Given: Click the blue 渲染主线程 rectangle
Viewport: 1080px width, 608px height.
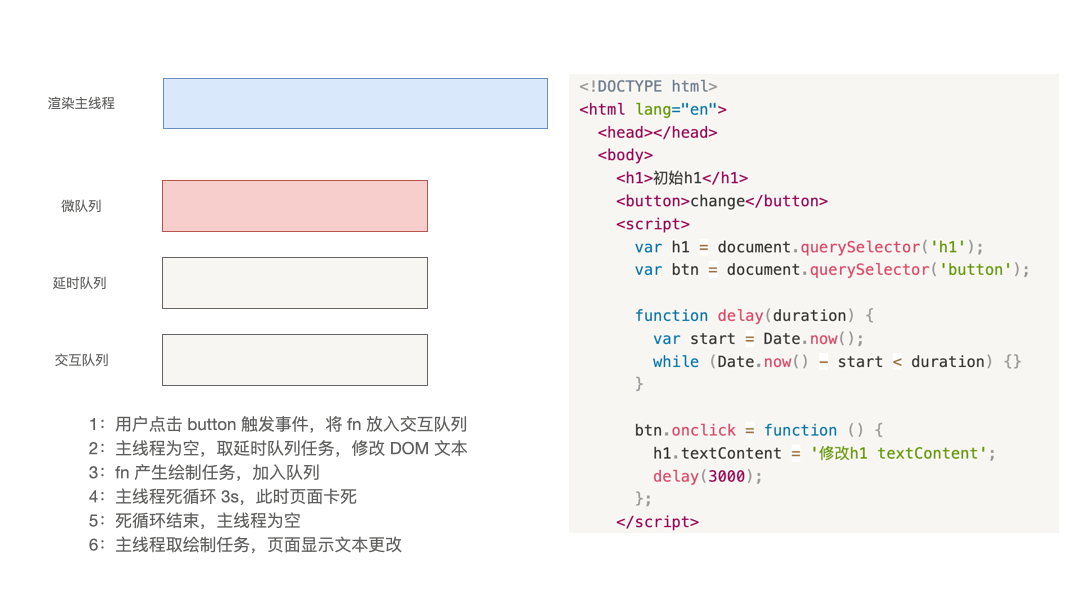Looking at the screenshot, I should (355, 103).
